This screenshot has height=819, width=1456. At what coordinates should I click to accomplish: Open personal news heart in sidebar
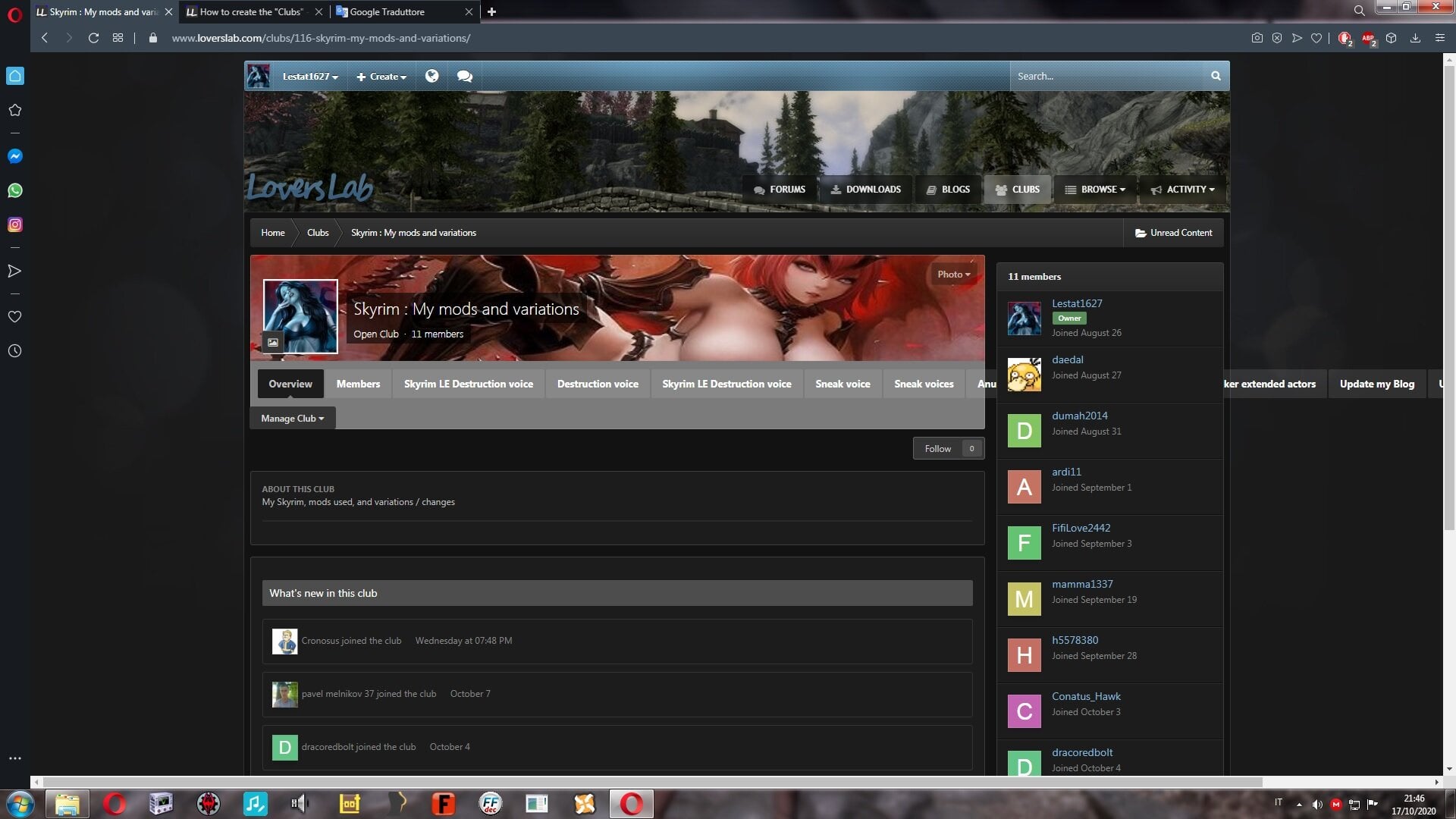15,317
